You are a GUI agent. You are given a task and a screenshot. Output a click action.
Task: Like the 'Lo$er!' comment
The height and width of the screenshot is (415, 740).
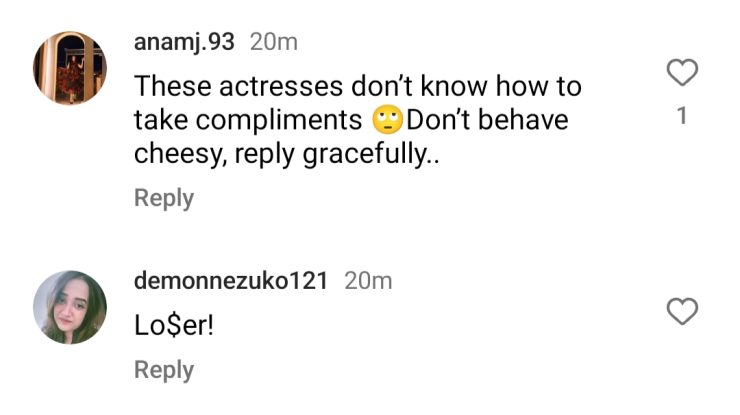[x=682, y=313]
